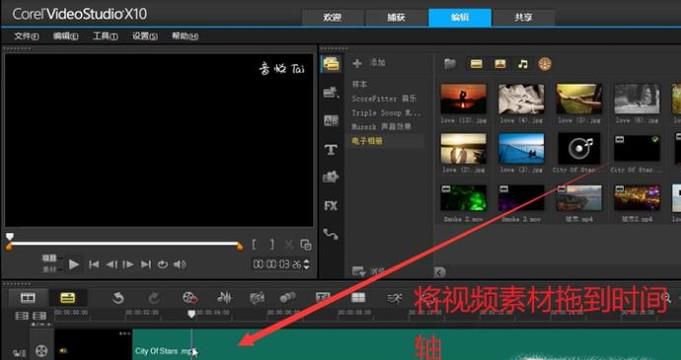Open Record/Capture Option film-reel icon
Viewport: 681px width, 360px height.
coord(190,298)
